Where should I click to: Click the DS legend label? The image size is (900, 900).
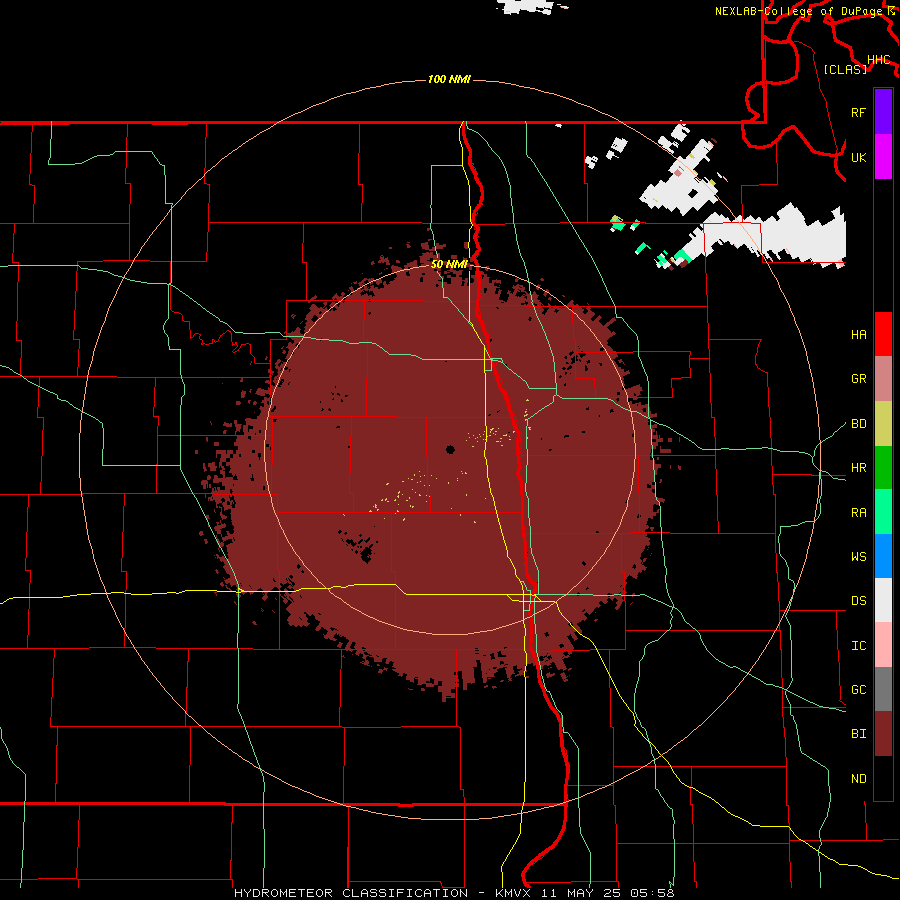(x=858, y=601)
